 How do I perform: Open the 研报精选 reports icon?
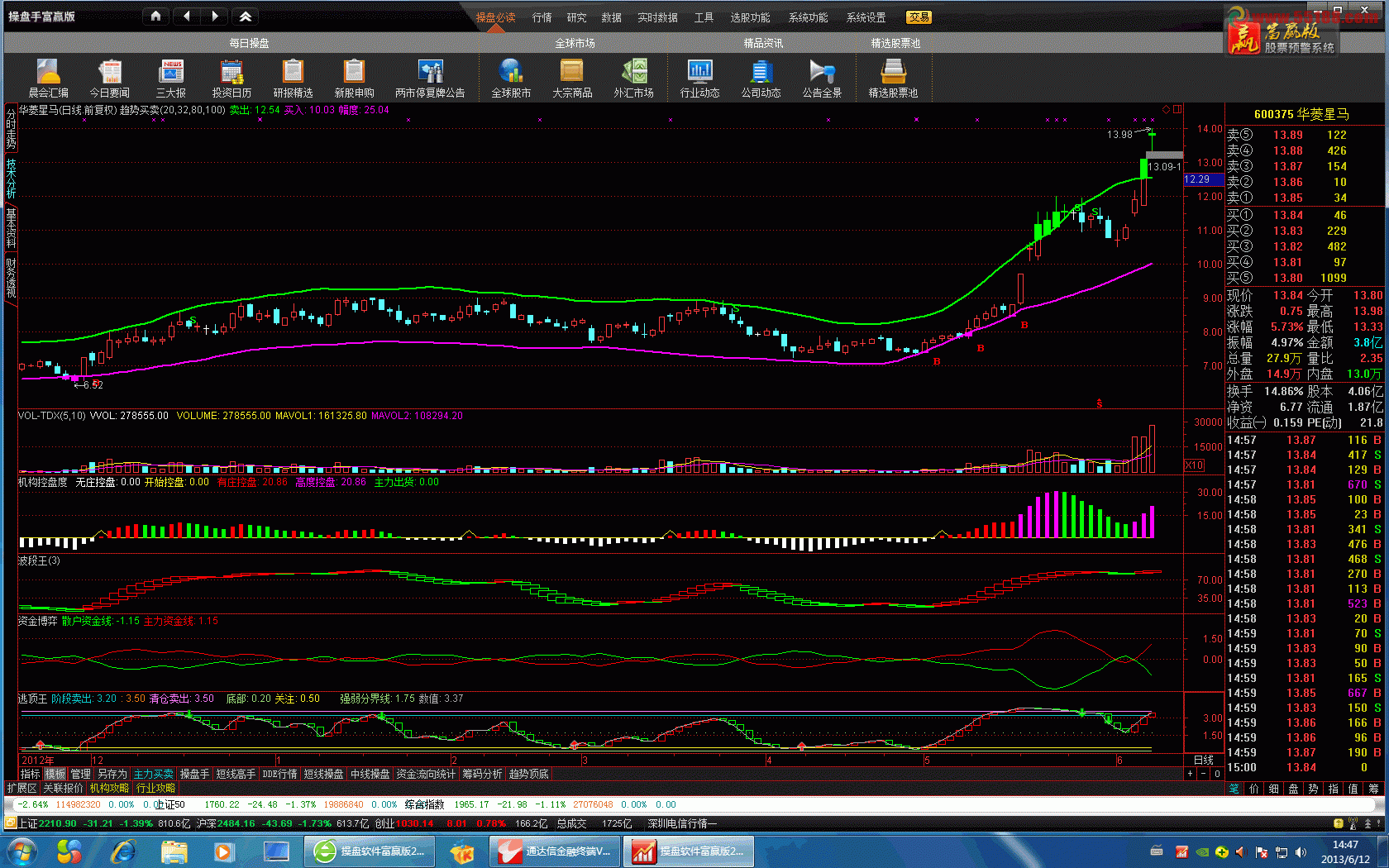tap(293, 79)
